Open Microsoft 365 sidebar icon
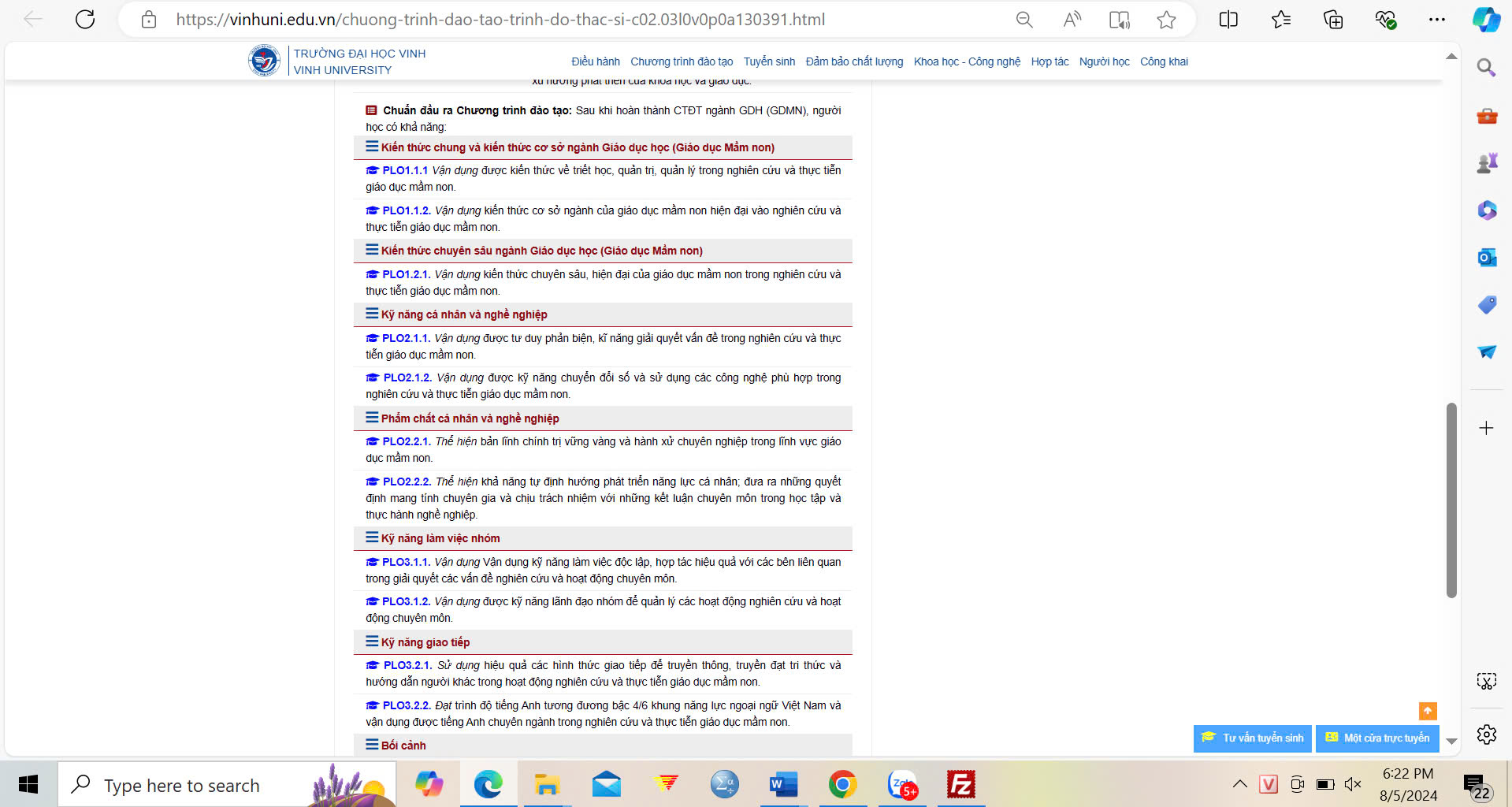The image size is (1512, 807). [x=1487, y=210]
